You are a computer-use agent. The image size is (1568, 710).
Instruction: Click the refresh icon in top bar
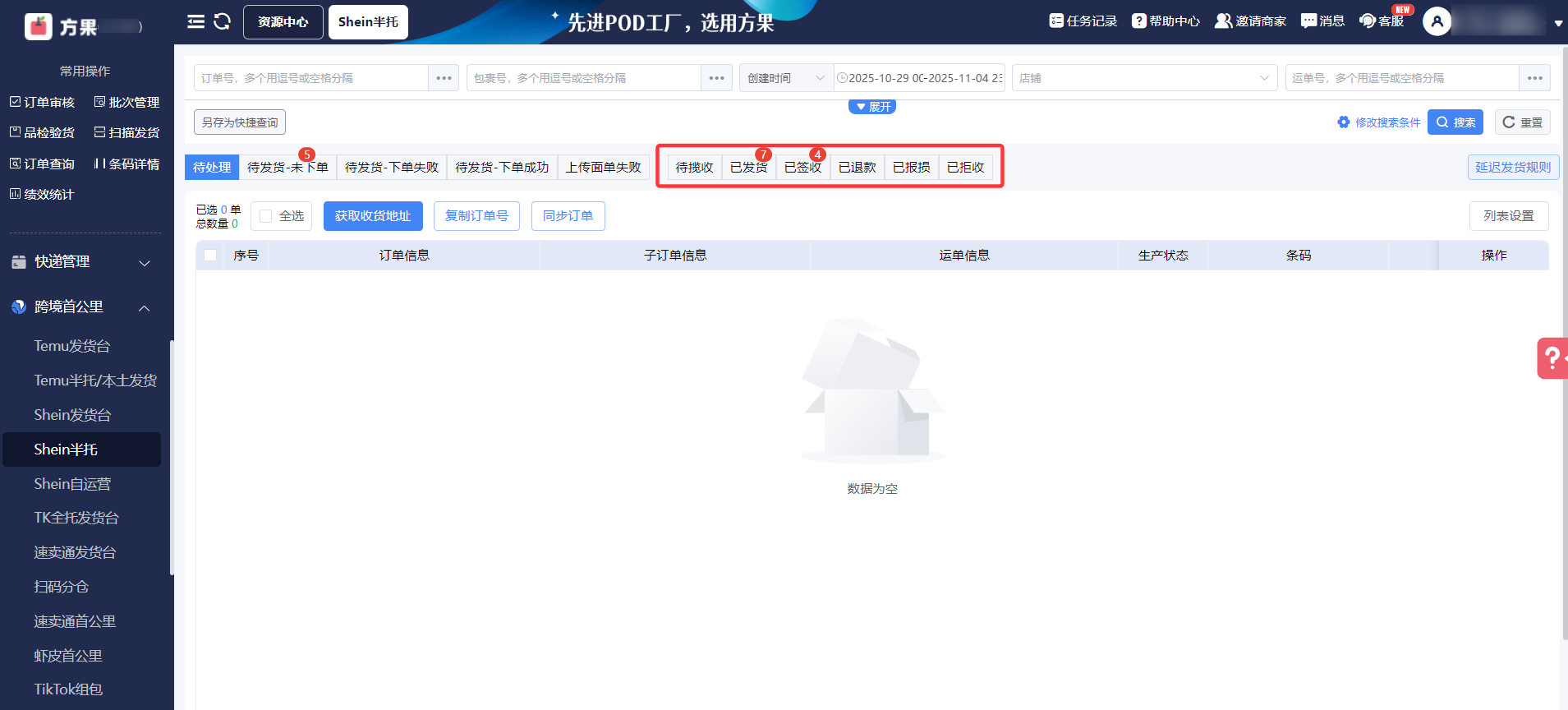222,21
